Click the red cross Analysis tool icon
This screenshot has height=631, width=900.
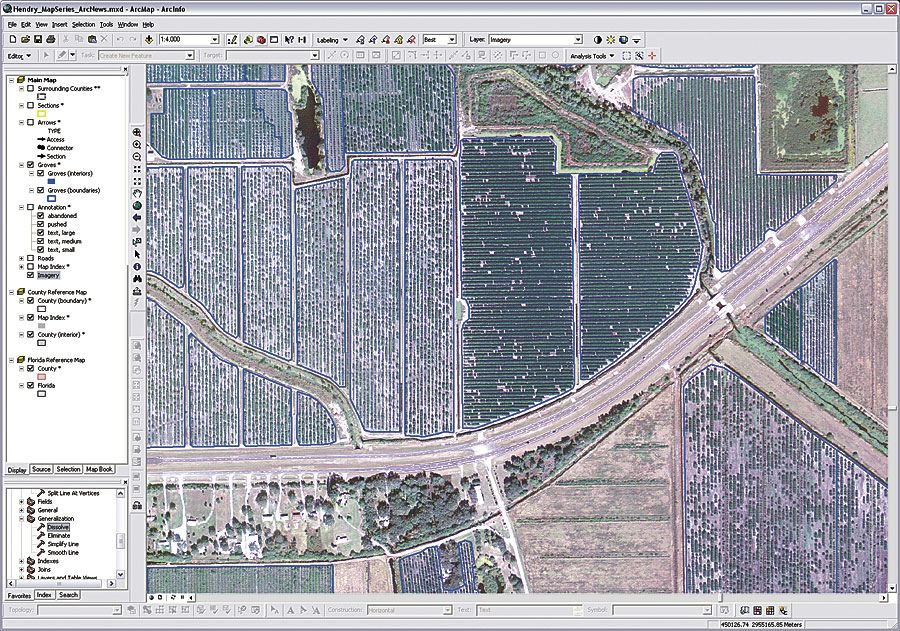point(652,56)
